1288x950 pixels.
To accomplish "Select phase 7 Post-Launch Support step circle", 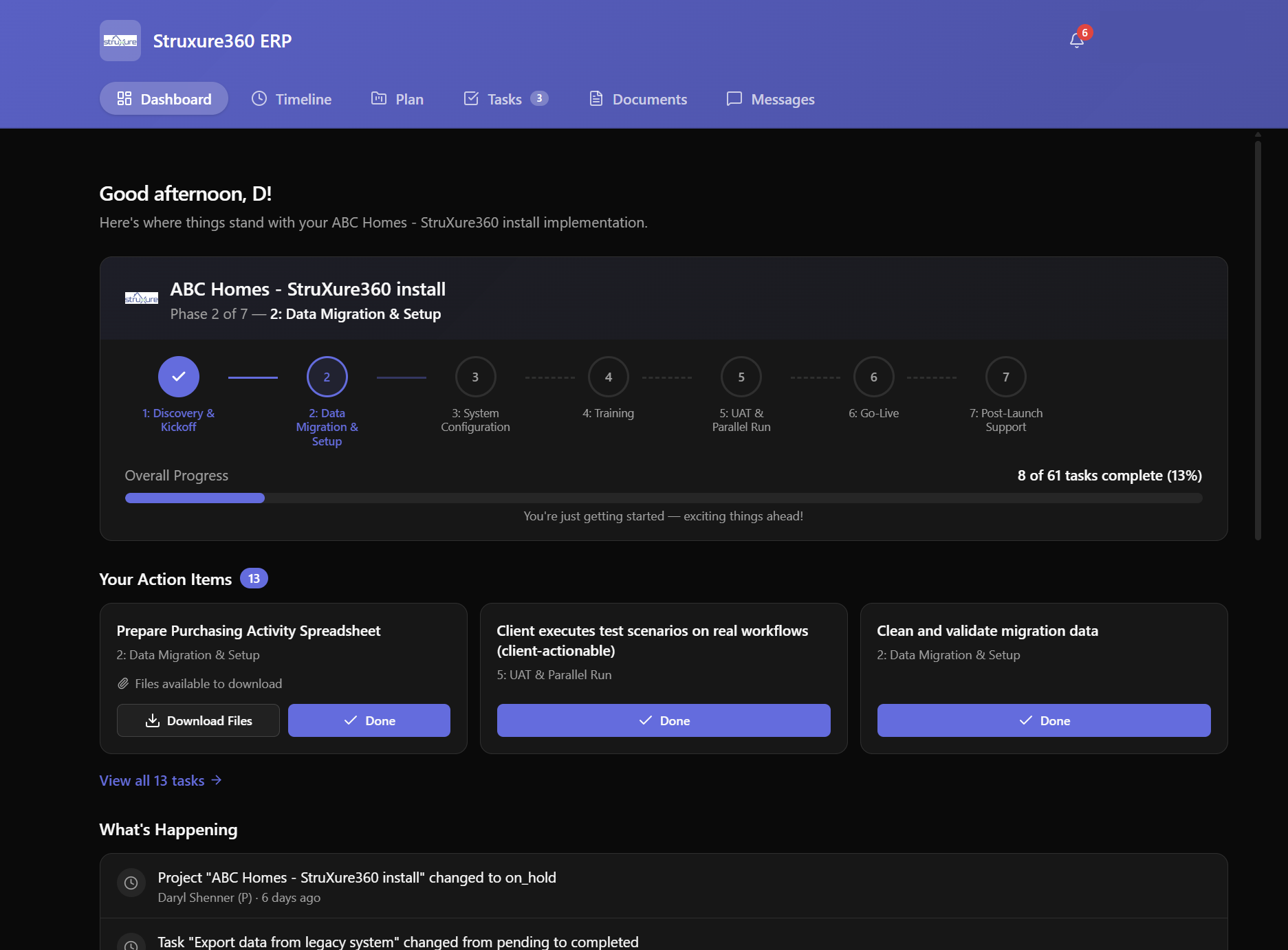I will 1005,376.
